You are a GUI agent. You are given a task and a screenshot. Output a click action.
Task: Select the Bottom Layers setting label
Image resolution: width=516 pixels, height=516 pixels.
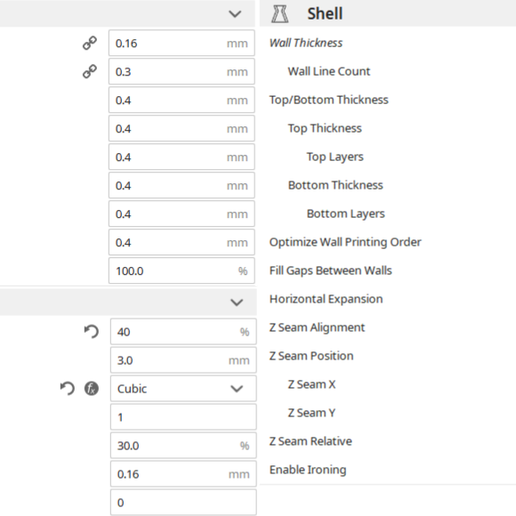click(x=346, y=214)
